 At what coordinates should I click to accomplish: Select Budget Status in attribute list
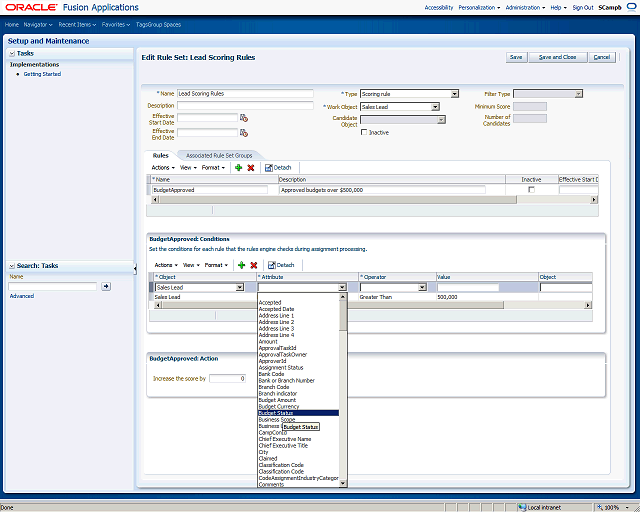[x=298, y=413]
